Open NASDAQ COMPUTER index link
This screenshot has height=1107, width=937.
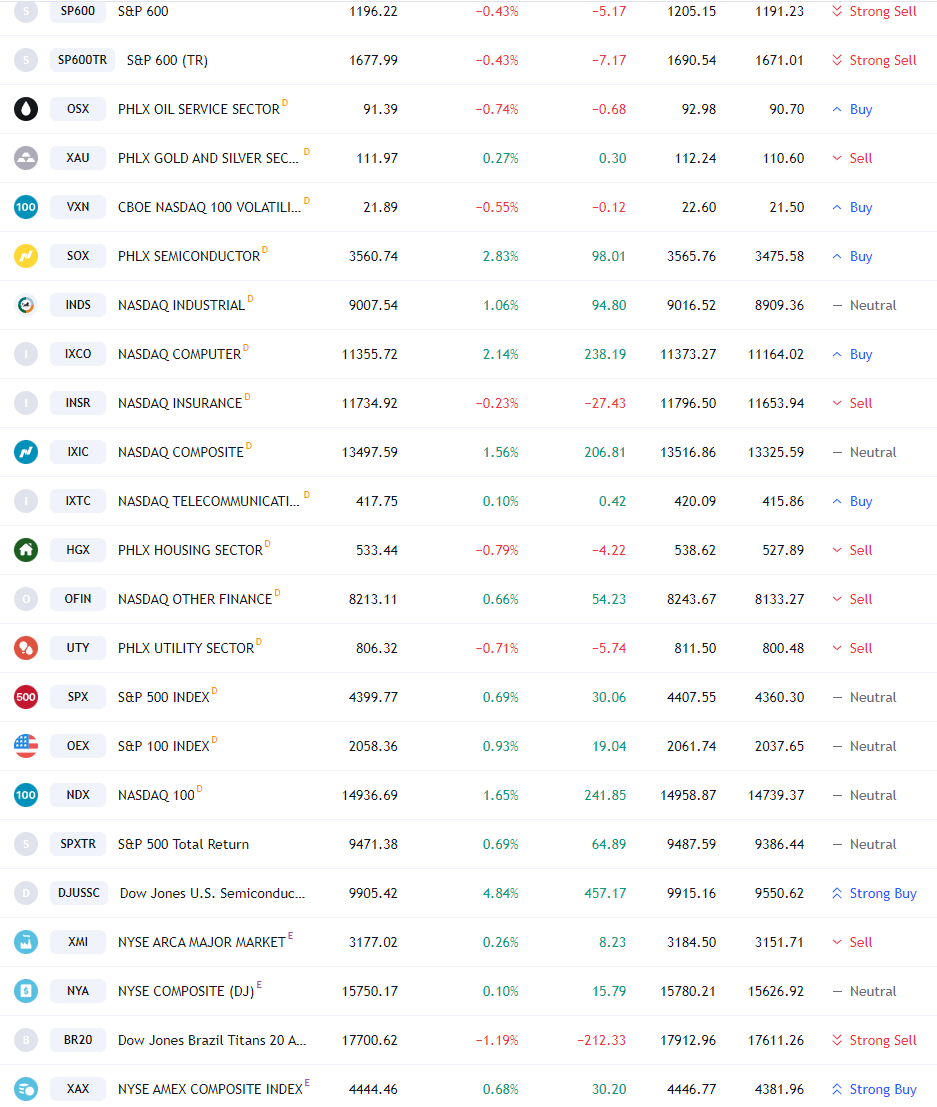tap(179, 354)
